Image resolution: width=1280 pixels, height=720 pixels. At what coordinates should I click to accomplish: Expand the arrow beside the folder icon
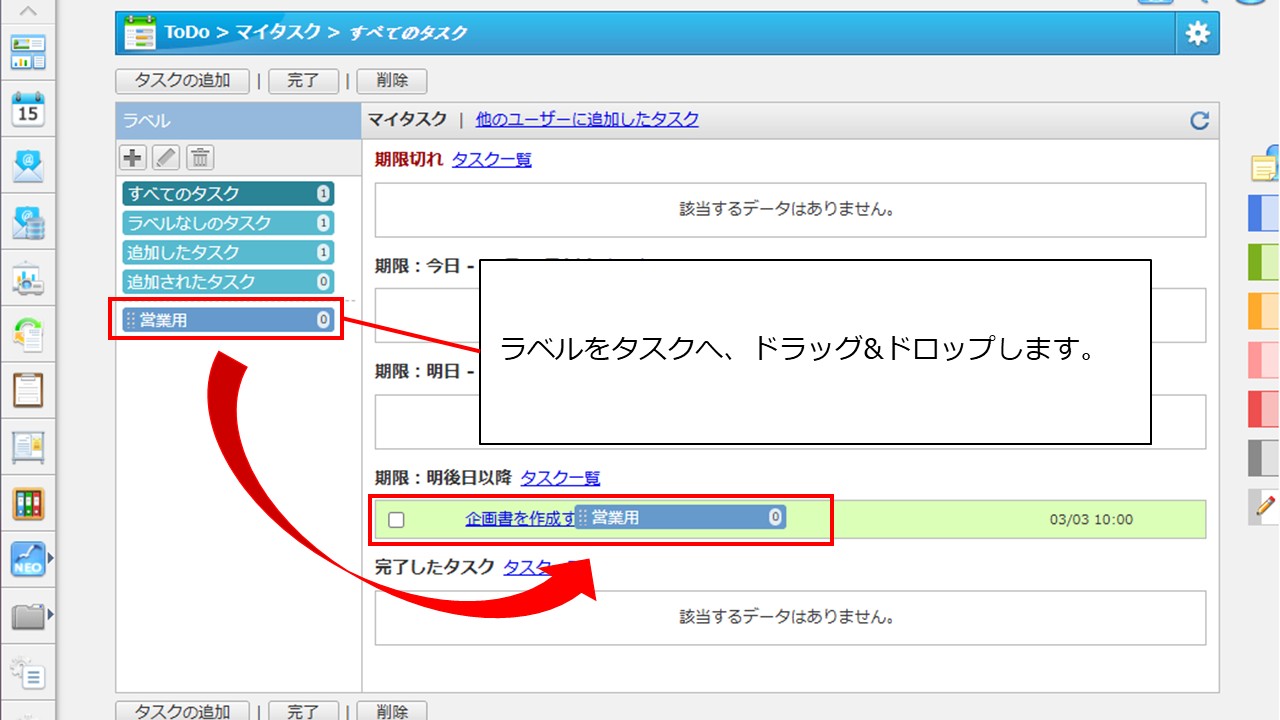51,614
